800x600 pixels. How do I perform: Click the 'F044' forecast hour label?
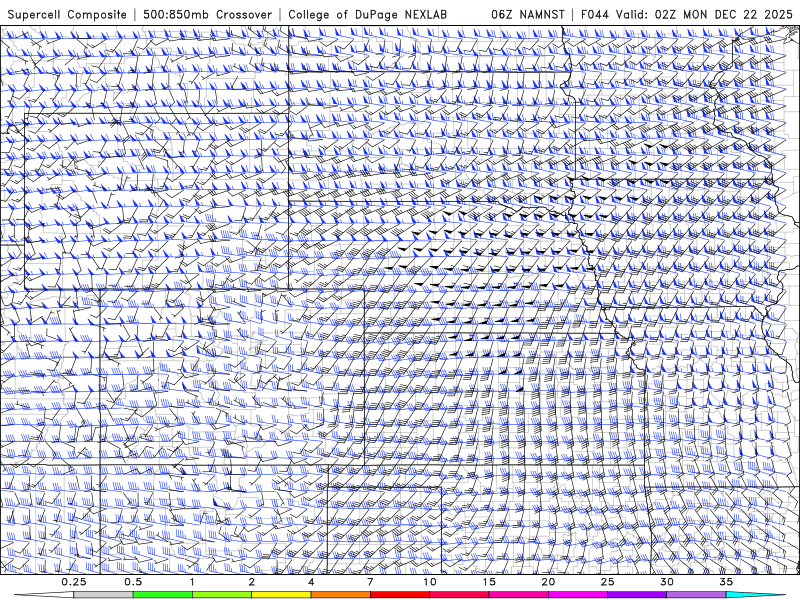595,14
